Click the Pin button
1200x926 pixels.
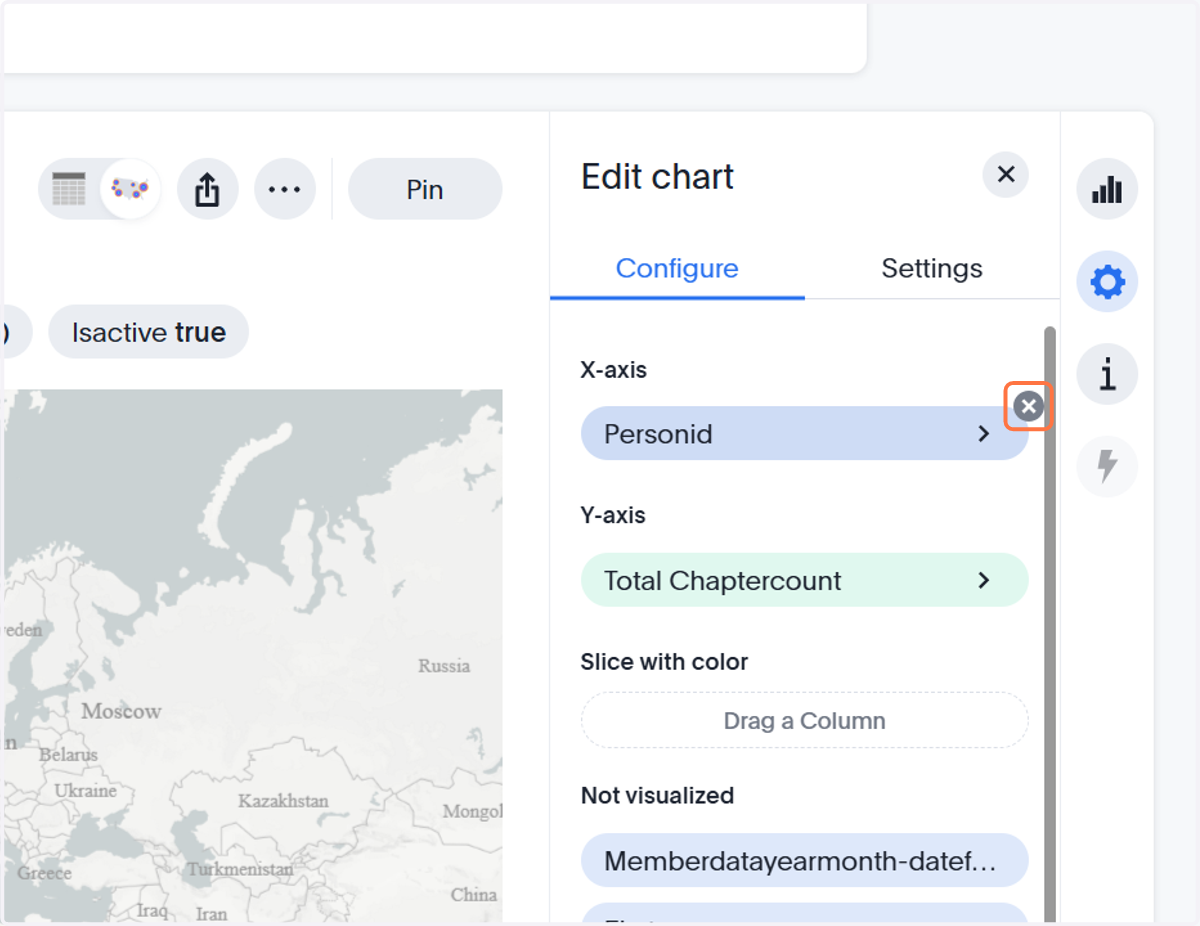(x=425, y=189)
